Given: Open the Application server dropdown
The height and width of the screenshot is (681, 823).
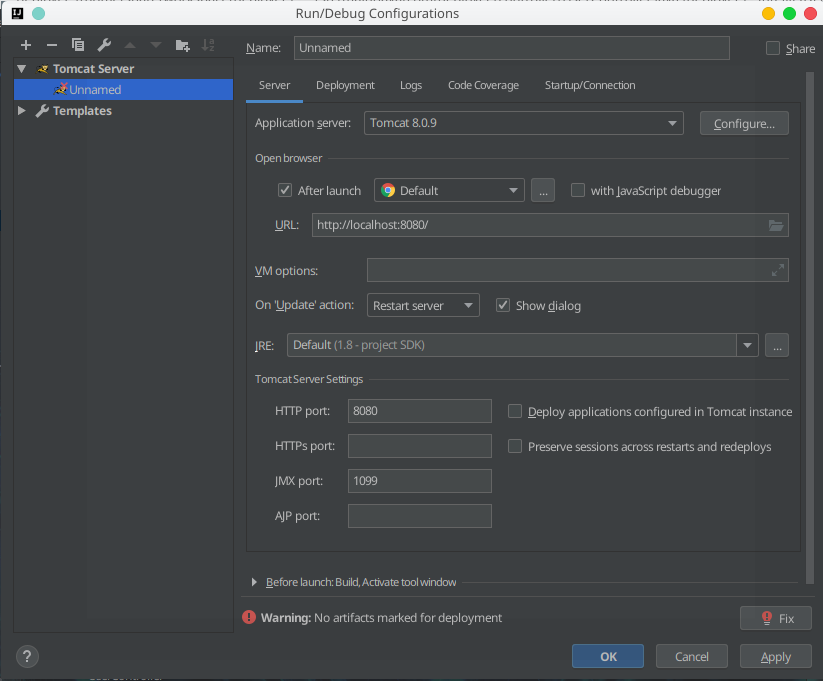Looking at the screenshot, I should (x=523, y=123).
